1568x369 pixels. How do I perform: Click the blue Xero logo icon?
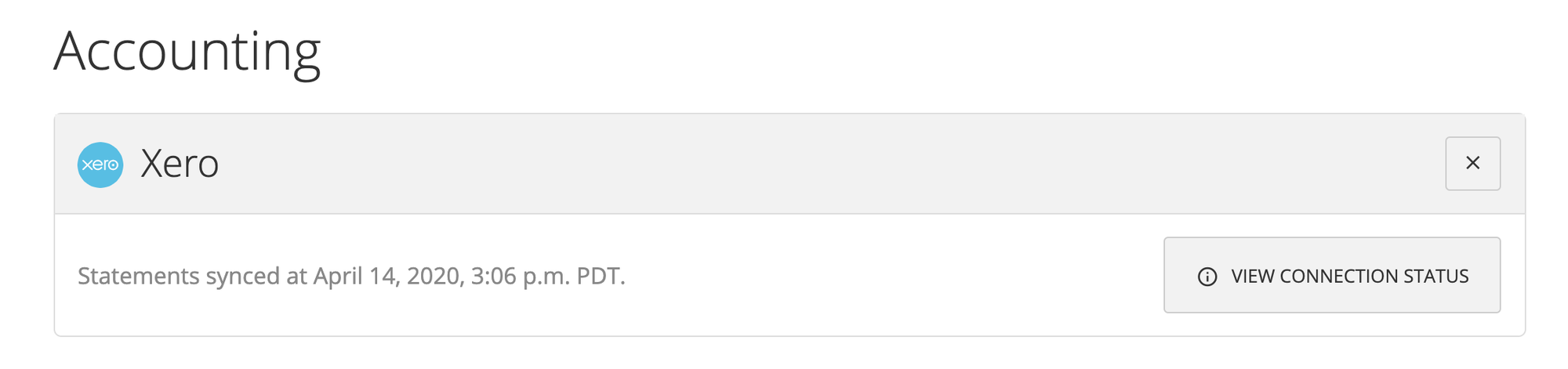point(100,165)
